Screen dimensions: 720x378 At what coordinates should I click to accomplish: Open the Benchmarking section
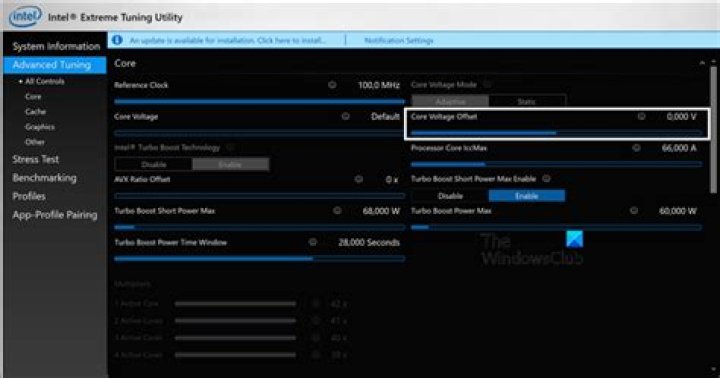coord(45,178)
